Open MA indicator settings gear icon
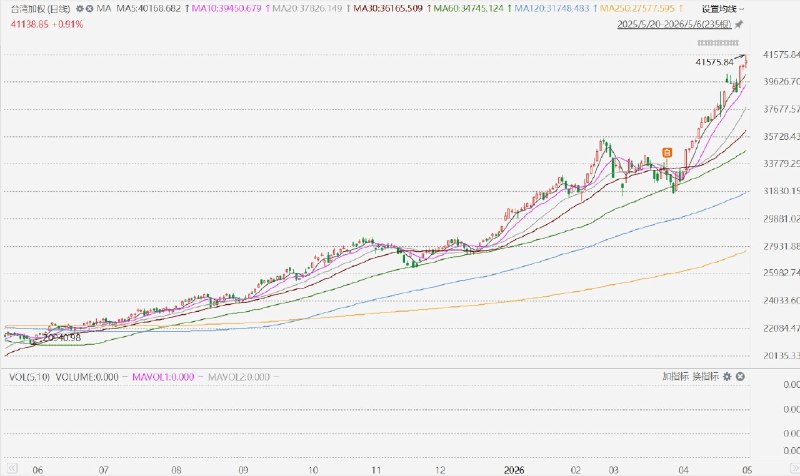800x476 pixels. pyautogui.click(x=80, y=9)
